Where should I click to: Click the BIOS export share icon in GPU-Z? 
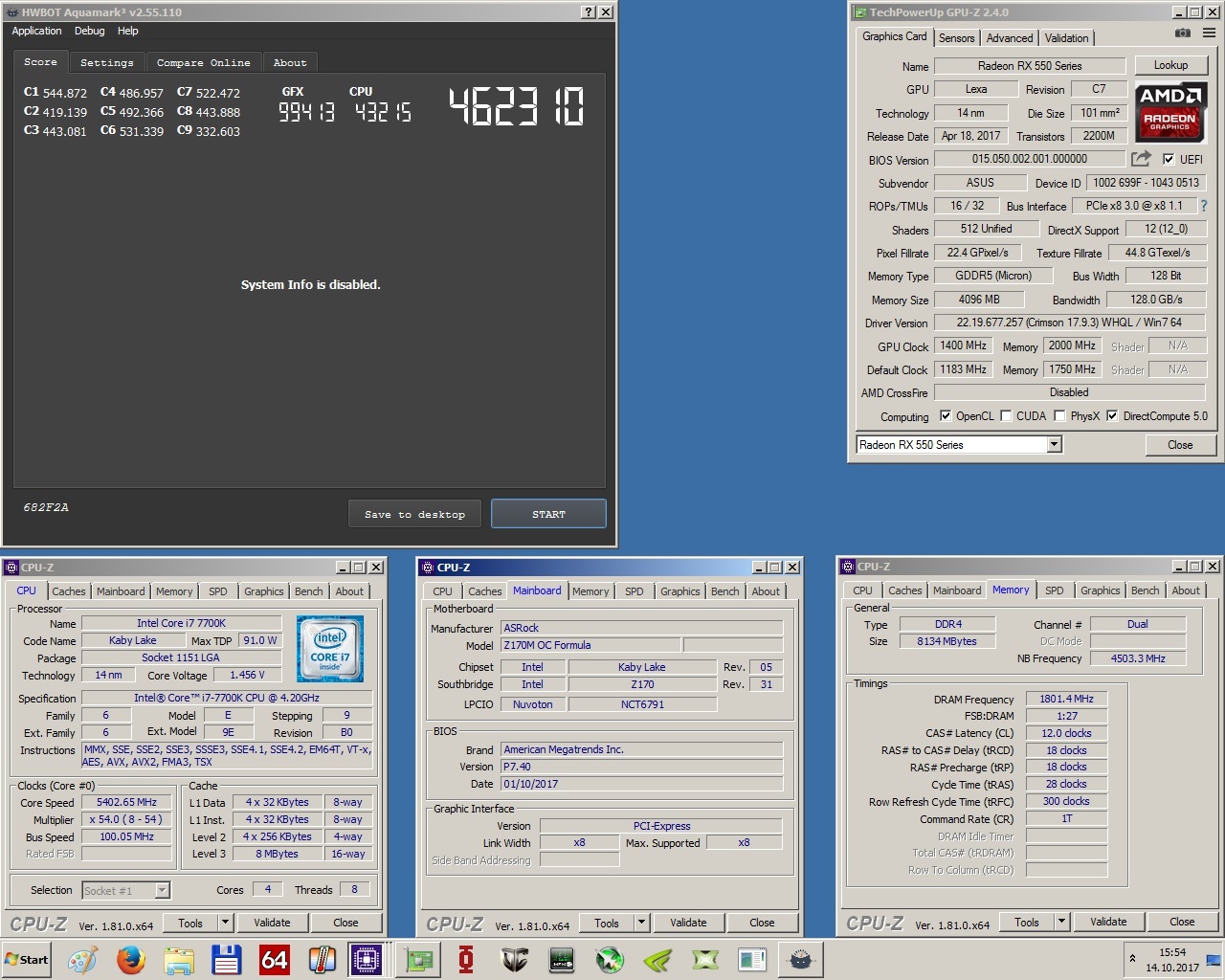click(x=1141, y=159)
